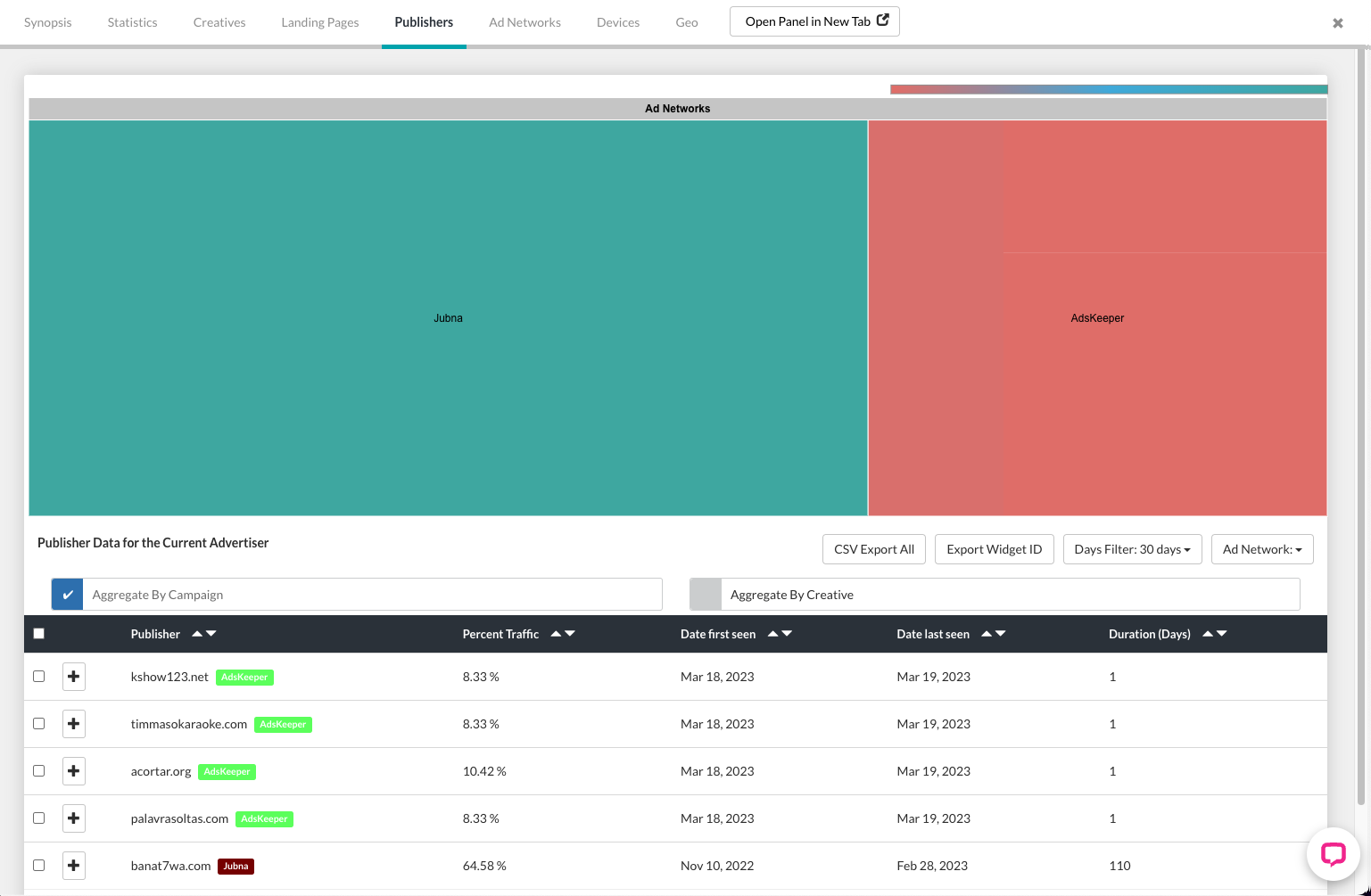The height and width of the screenshot is (896, 1371).
Task: Expand details for timmasokaraoke.com
Action: click(73, 723)
